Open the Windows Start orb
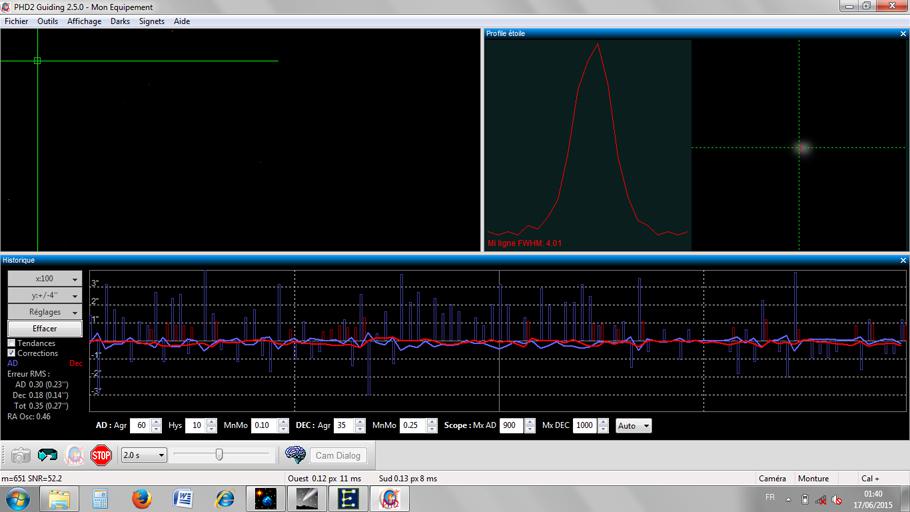This screenshot has width=910, height=512. point(17,499)
